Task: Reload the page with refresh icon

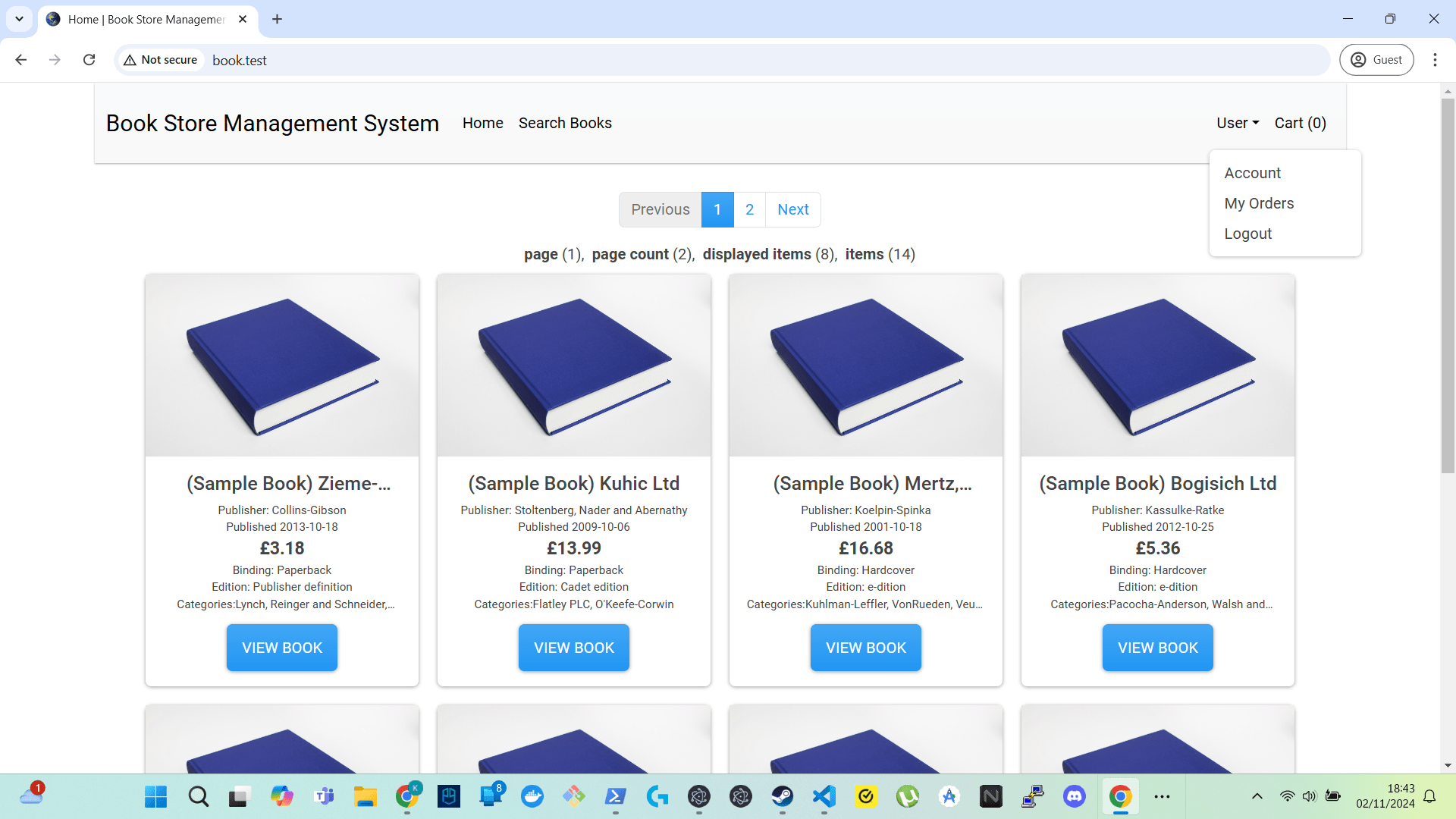Action: tap(89, 60)
